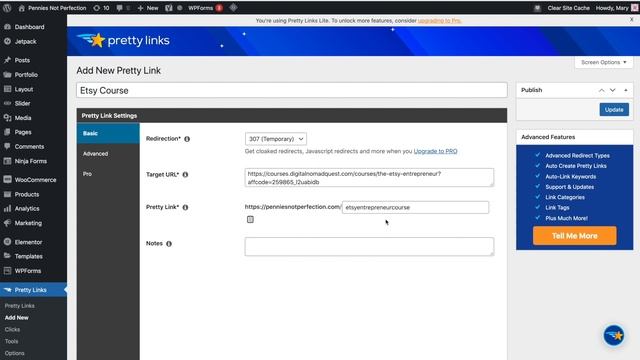The image size is (640, 360).
Task: Open Clicks submenu entry
Action: [x=12, y=329]
